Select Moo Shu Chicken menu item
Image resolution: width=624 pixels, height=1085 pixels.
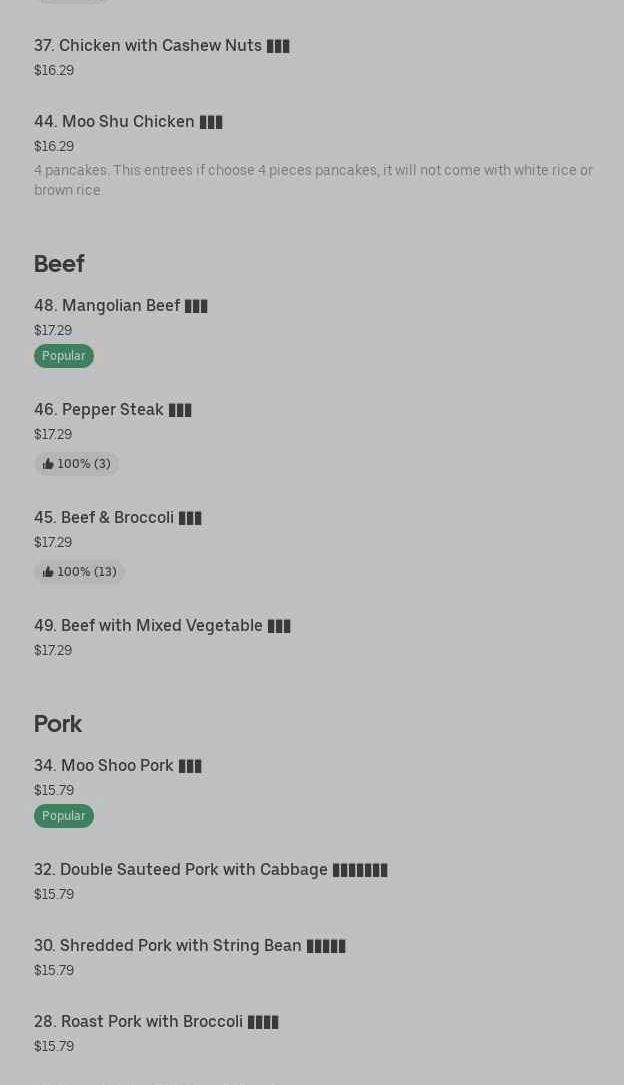pos(128,122)
